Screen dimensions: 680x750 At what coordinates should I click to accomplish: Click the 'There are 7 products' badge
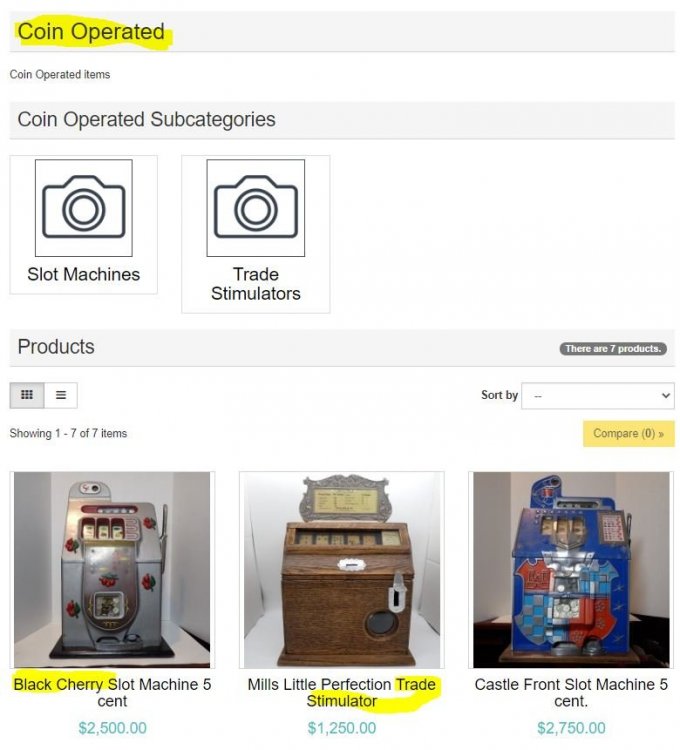(613, 349)
